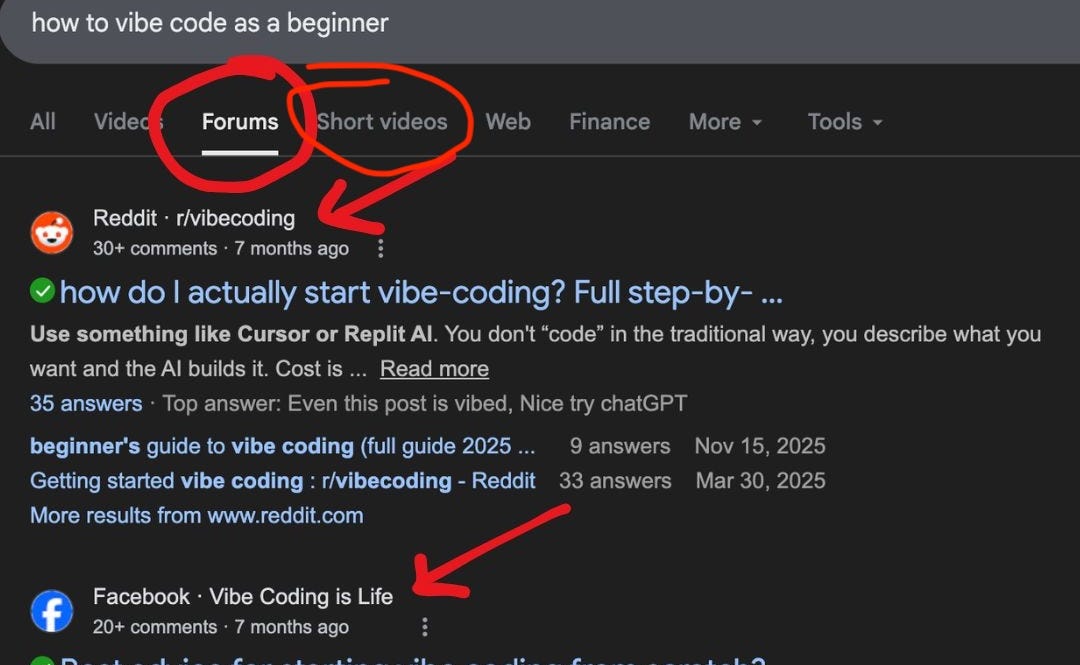Click the Read more link
The image size is (1080, 665).
pos(434,369)
